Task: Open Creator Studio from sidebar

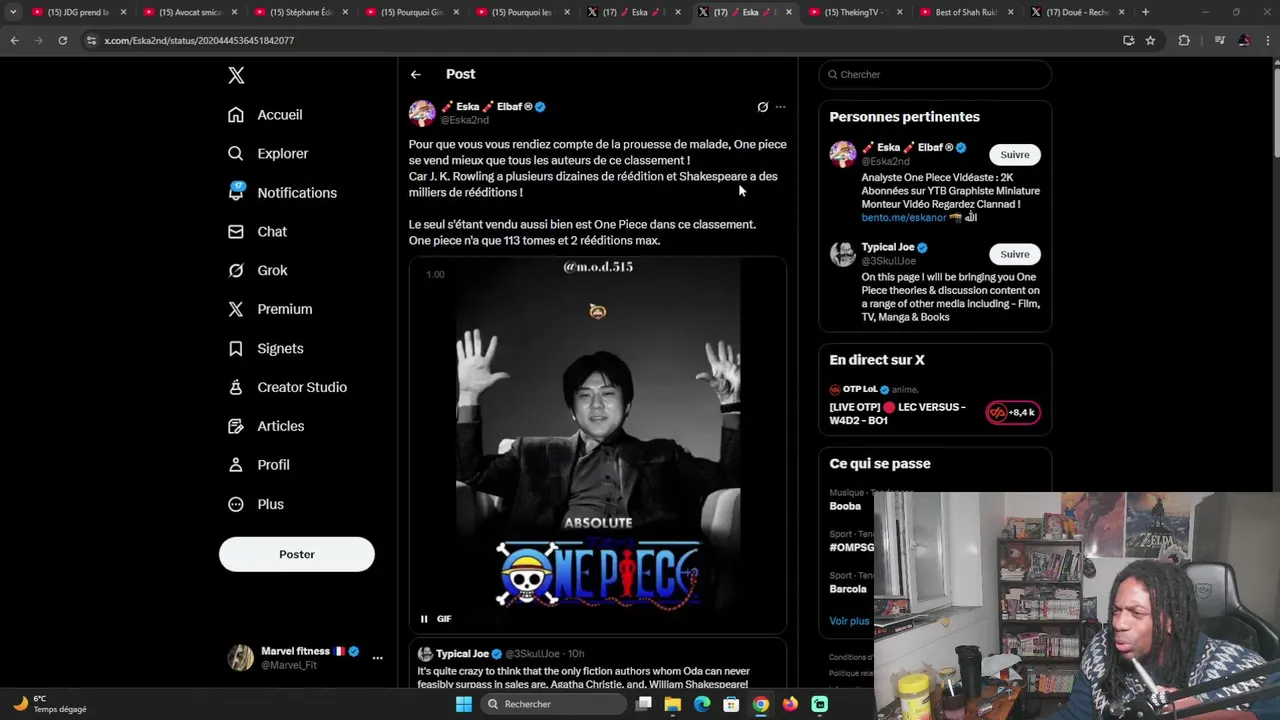Action: click(x=287, y=388)
